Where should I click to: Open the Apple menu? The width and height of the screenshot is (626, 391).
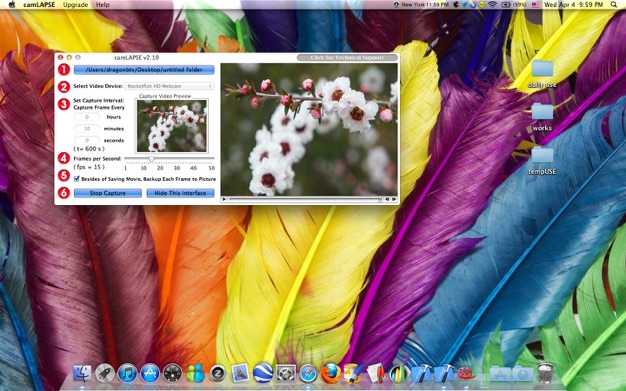click(x=12, y=5)
